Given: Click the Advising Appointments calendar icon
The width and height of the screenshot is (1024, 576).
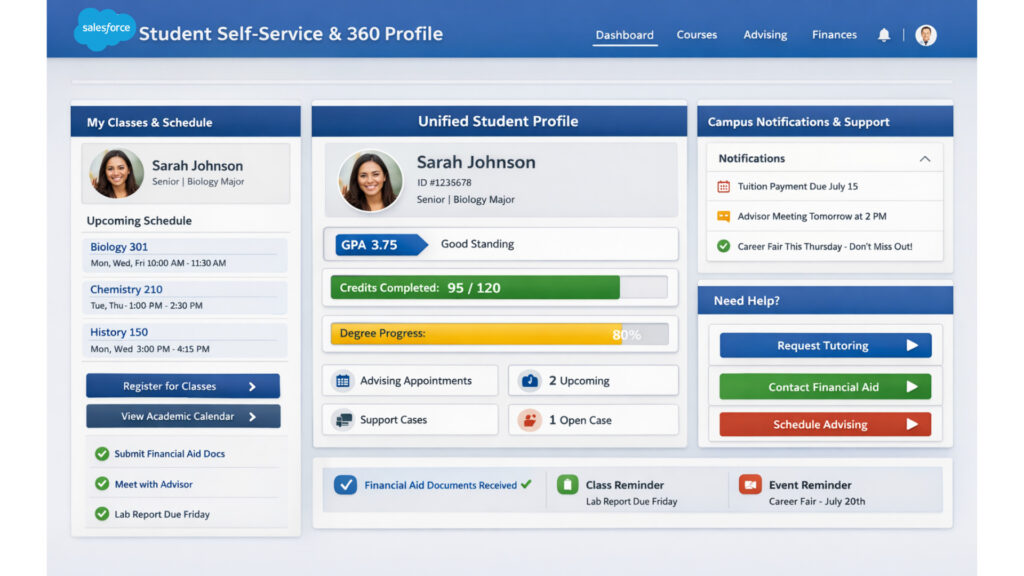Looking at the screenshot, I should (343, 381).
